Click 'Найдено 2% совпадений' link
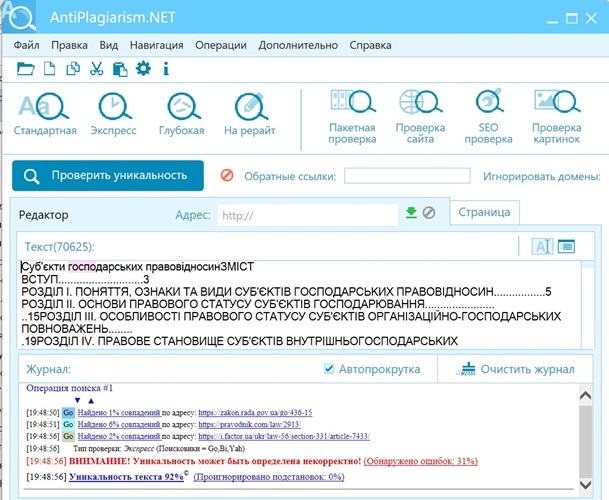The height and width of the screenshot is (500, 609). tap(119, 436)
